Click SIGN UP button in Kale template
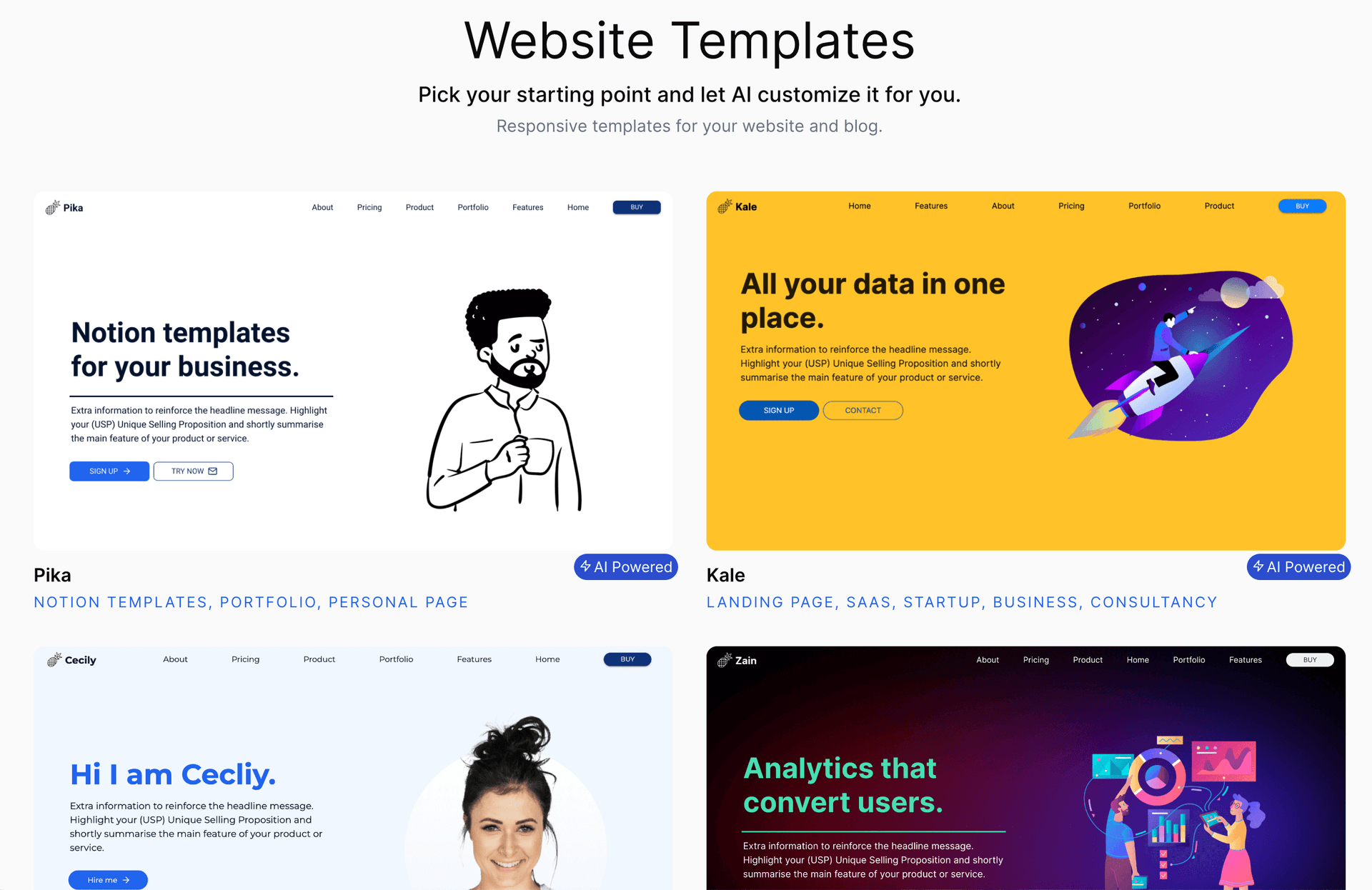 pyautogui.click(x=778, y=410)
